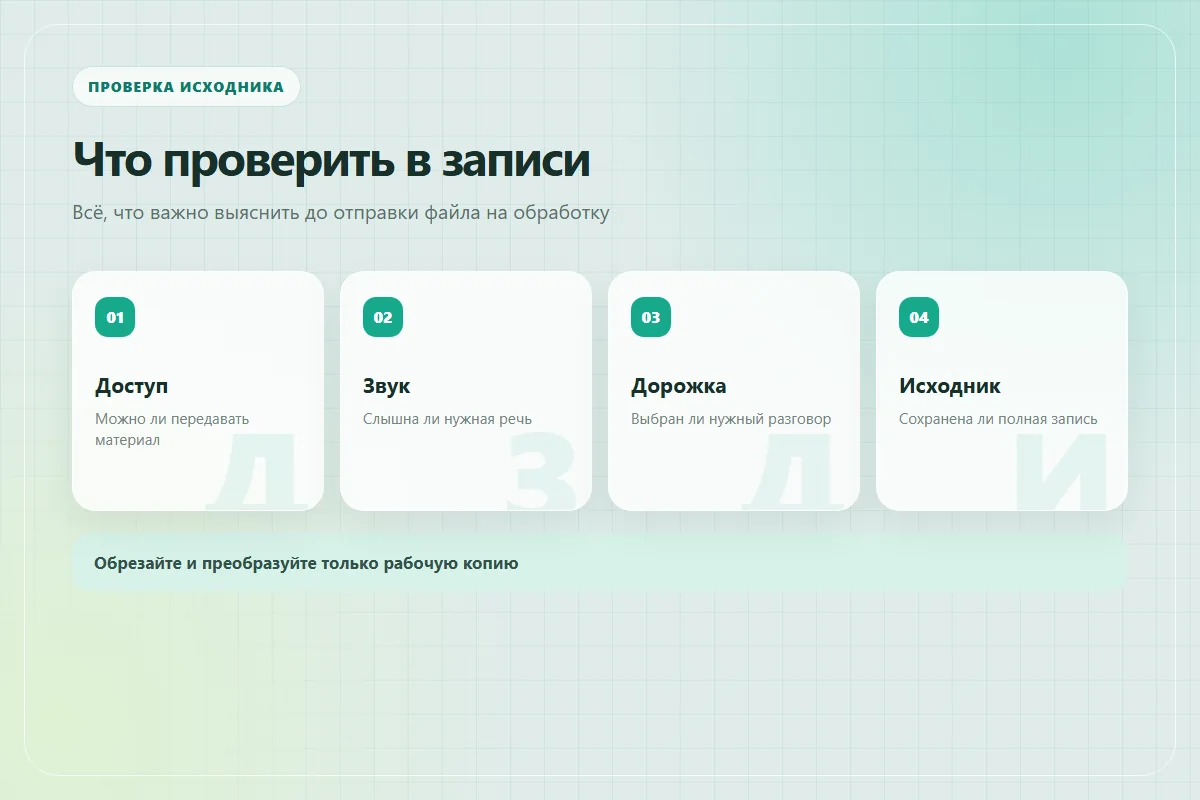Click the 04 number badge
Screen dimensions: 1200x800
pyautogui.click(x=919, y=317)
